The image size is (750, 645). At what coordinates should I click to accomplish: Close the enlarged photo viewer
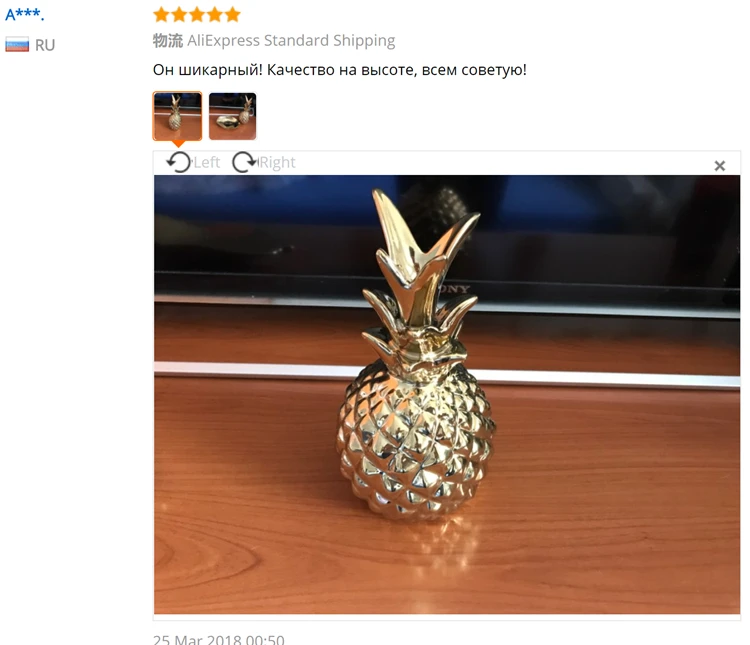[719, 166]
